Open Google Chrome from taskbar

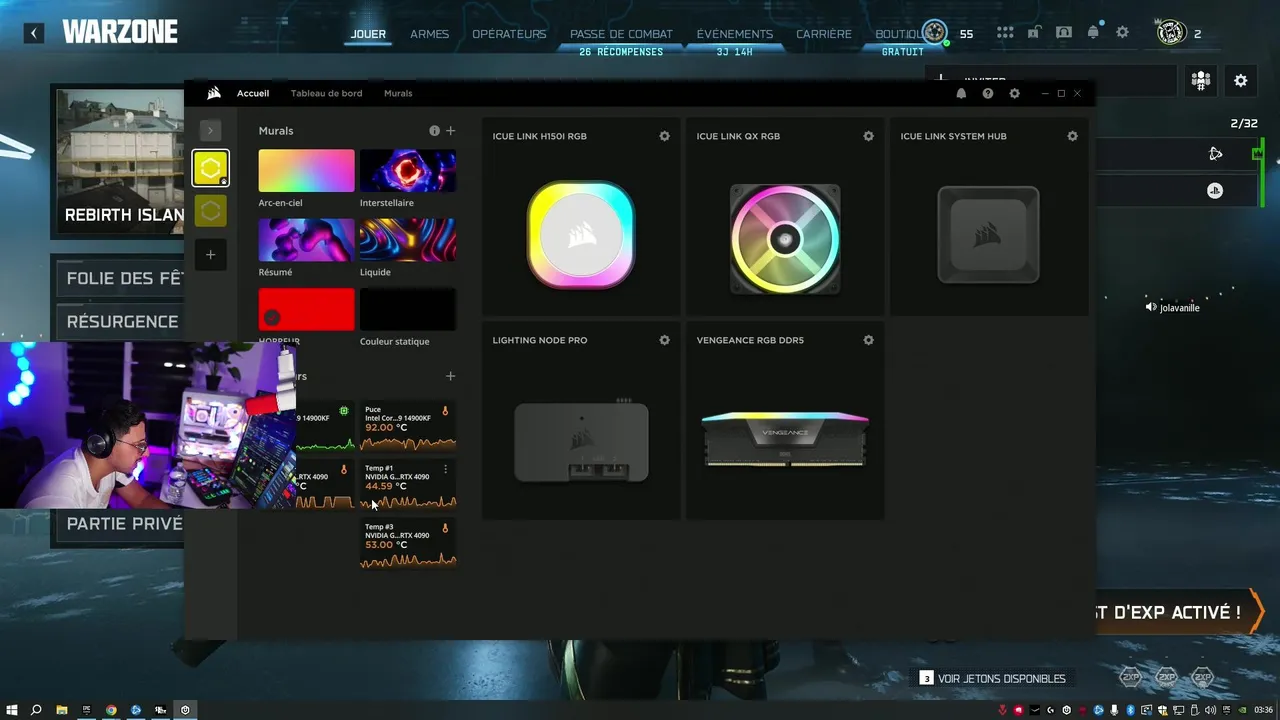point(111,710)
